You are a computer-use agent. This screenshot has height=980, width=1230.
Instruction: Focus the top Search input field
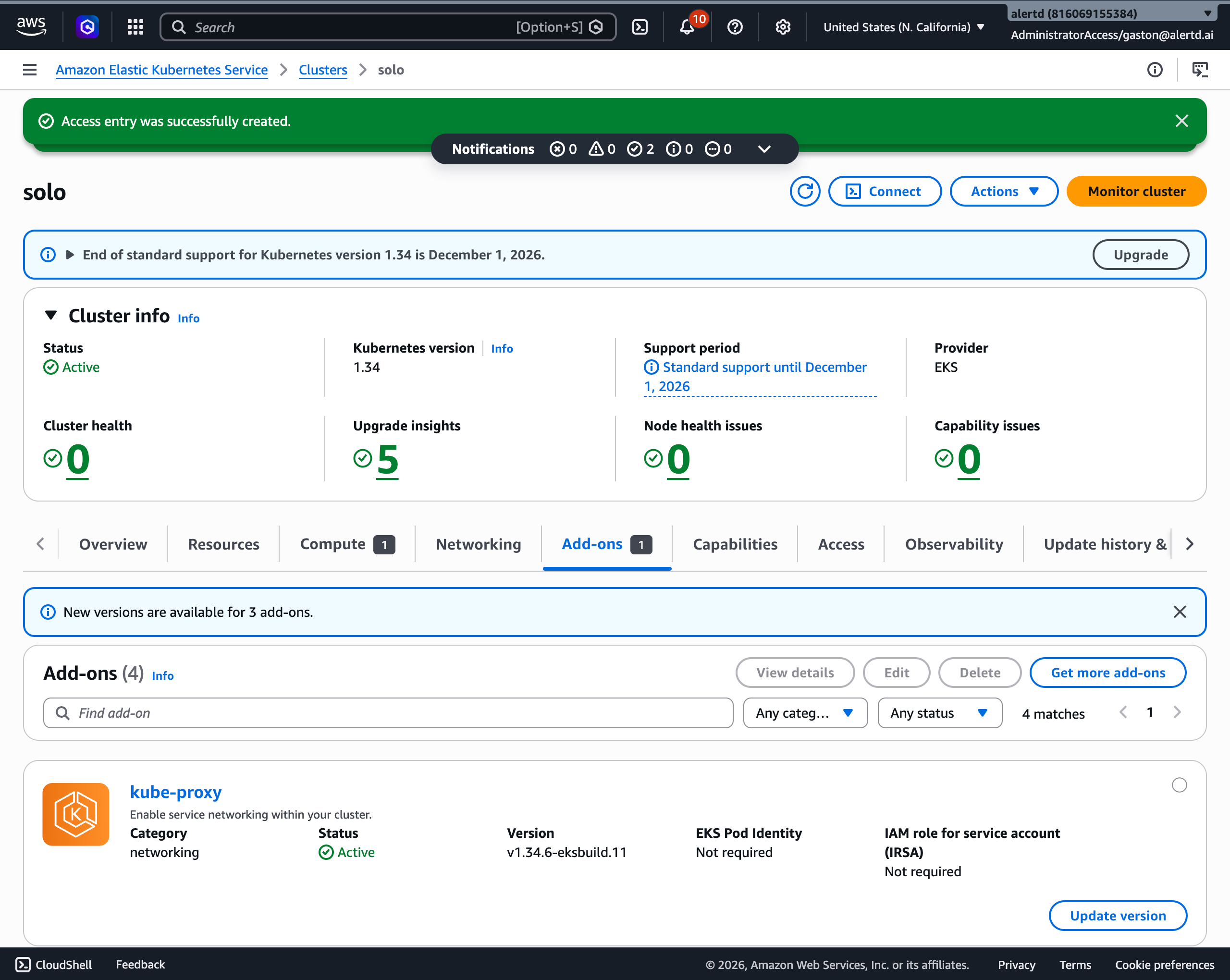click(x=388, y=27)
